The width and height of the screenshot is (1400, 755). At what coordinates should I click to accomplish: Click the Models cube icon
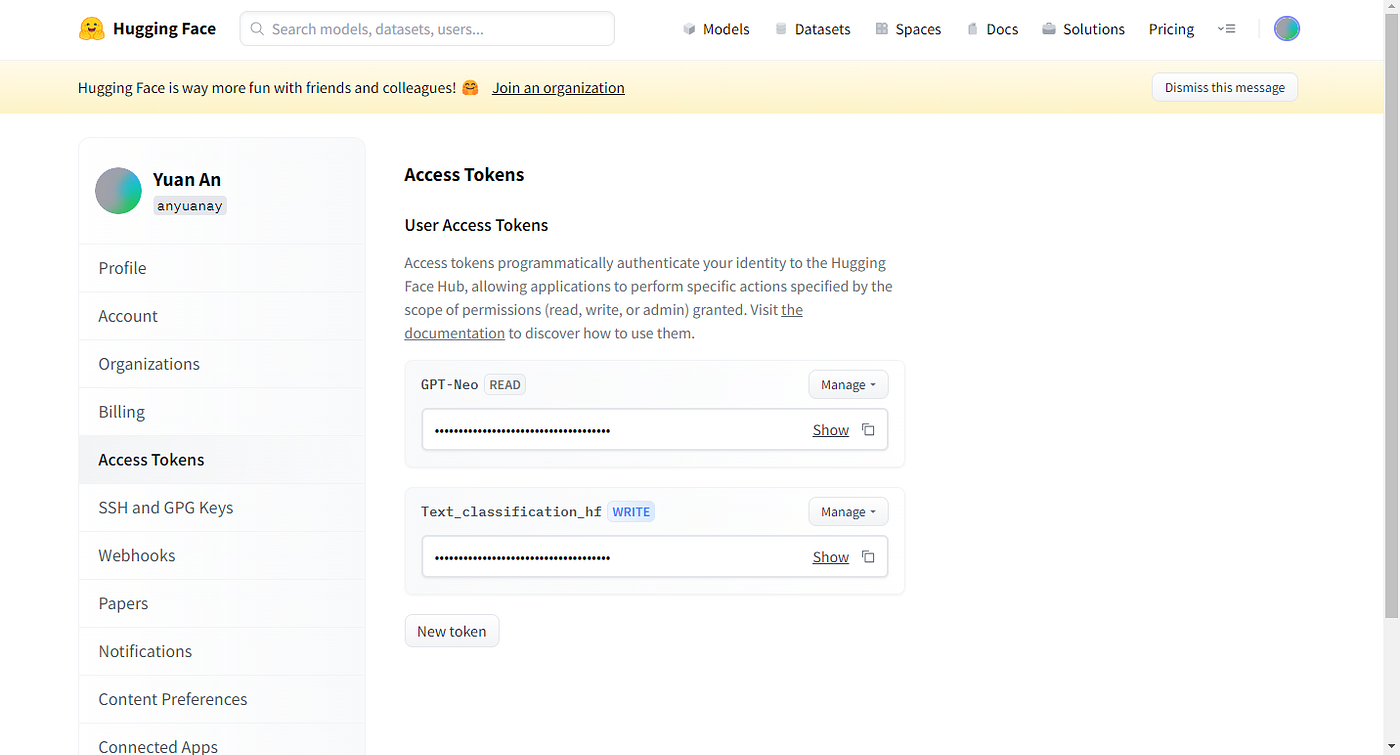(x=689, y=29)
